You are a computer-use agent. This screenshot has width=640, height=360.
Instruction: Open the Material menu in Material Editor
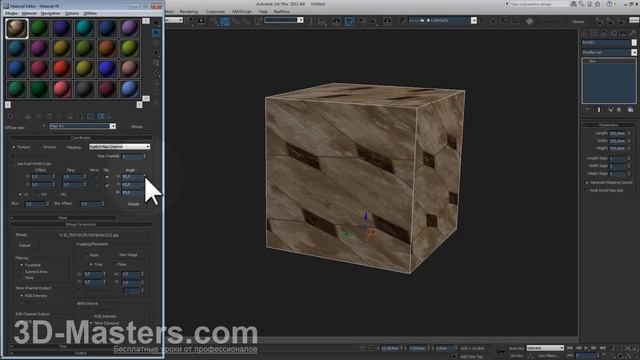(x=29, y=13)
